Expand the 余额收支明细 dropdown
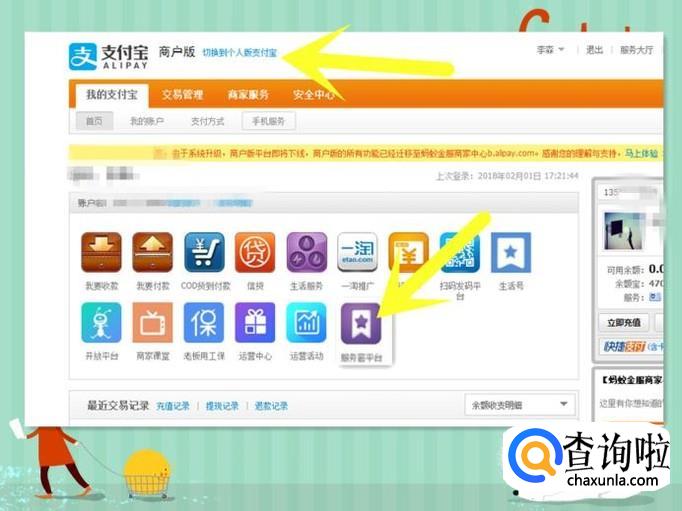682x511 pixels. [520, 405]
